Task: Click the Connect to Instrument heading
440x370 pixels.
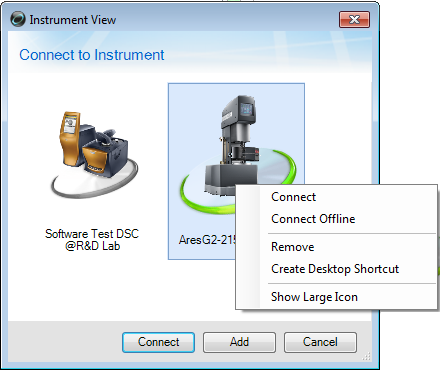Action: 92,55
